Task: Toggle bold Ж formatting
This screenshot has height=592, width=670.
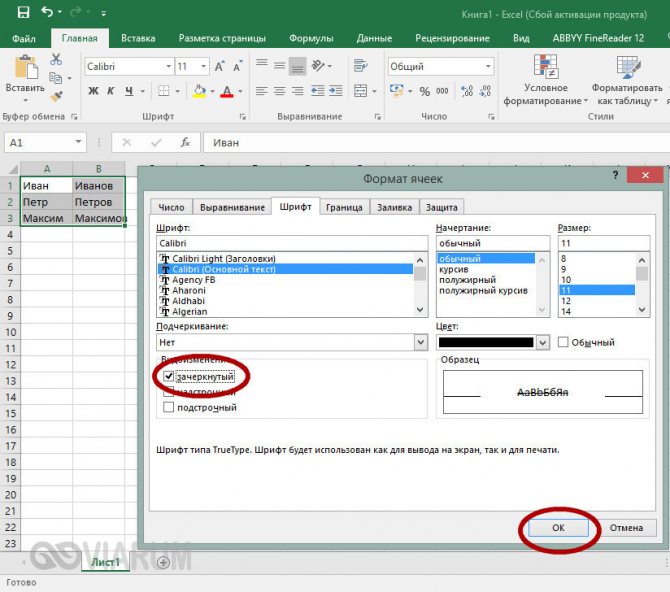Action: click(93, 91)
